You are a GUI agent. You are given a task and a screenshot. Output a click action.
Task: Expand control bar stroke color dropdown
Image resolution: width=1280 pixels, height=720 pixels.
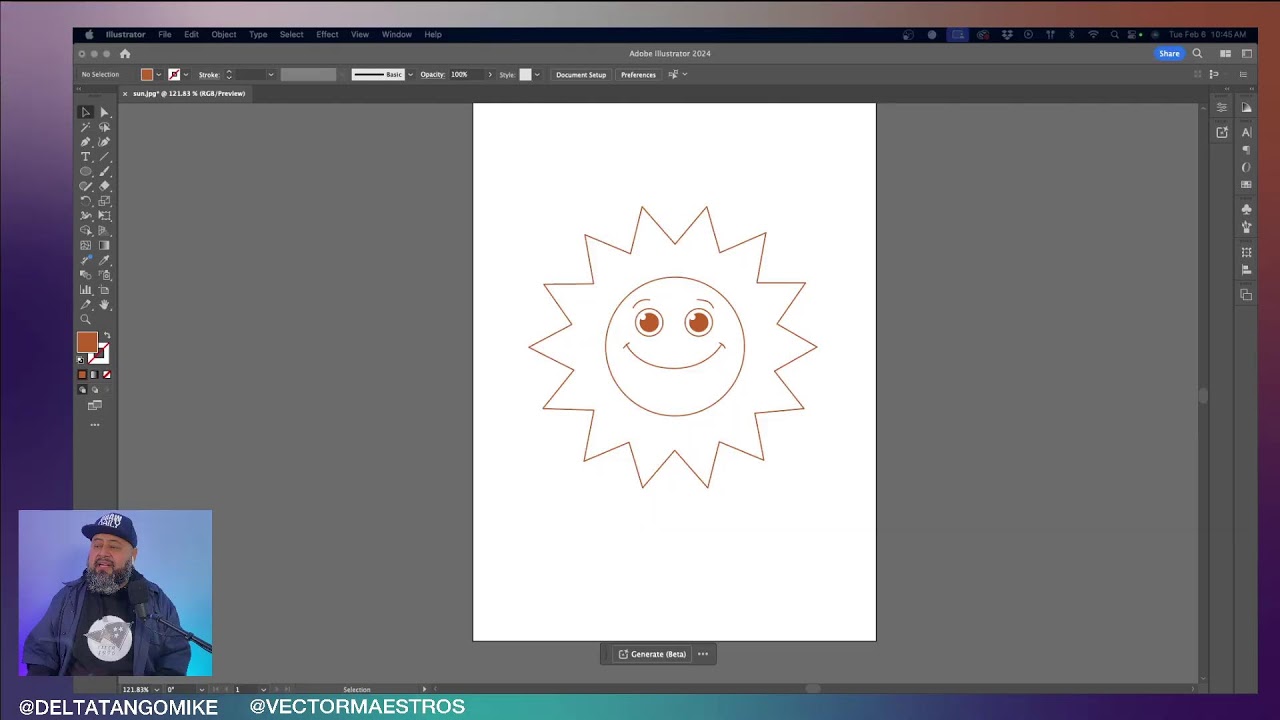pos(186,74)
